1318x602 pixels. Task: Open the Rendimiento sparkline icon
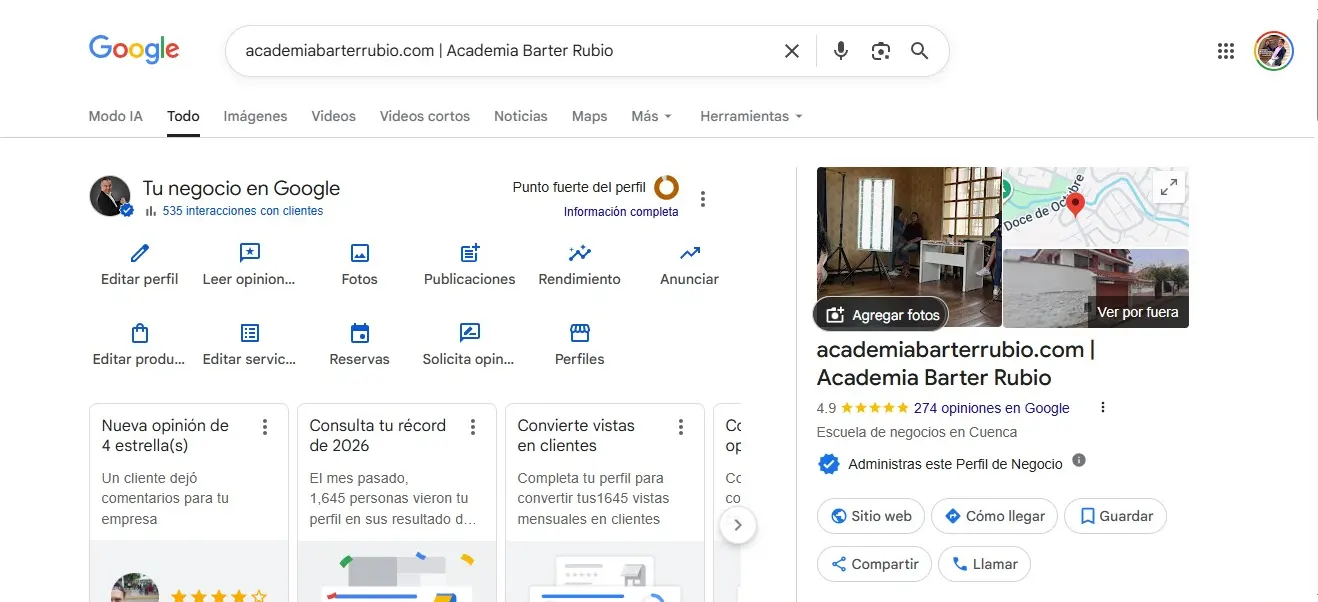point(580,253)
